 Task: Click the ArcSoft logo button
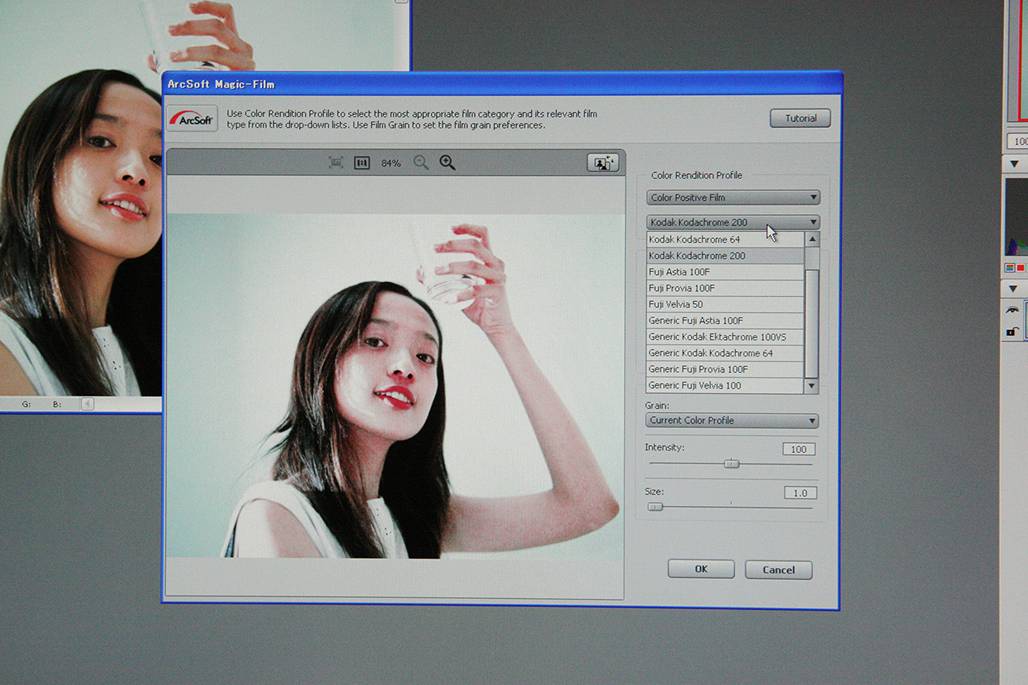(192, 119)
